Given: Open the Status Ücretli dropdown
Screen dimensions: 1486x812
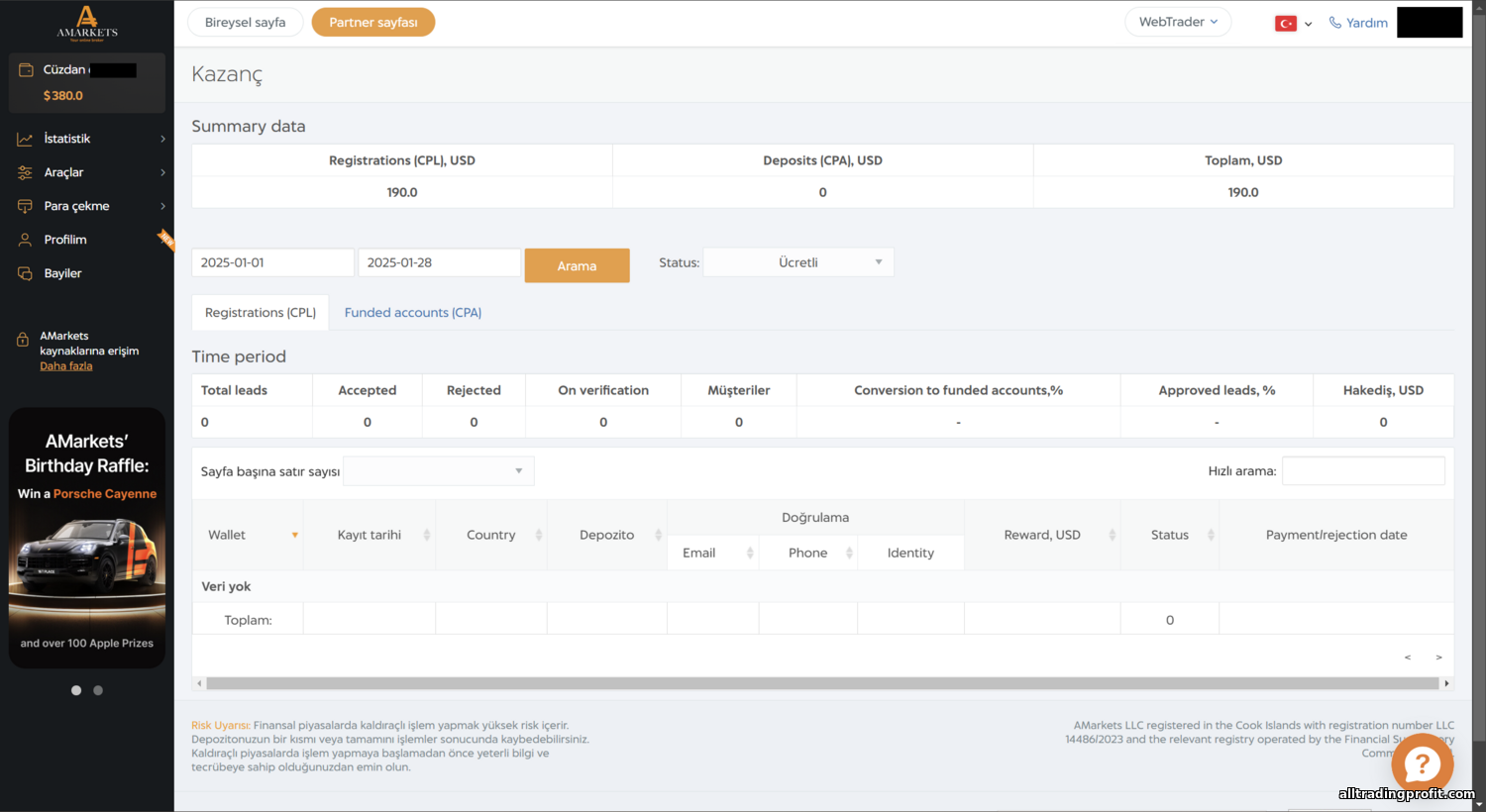Looking at the screenshot, I should point(798,262).
